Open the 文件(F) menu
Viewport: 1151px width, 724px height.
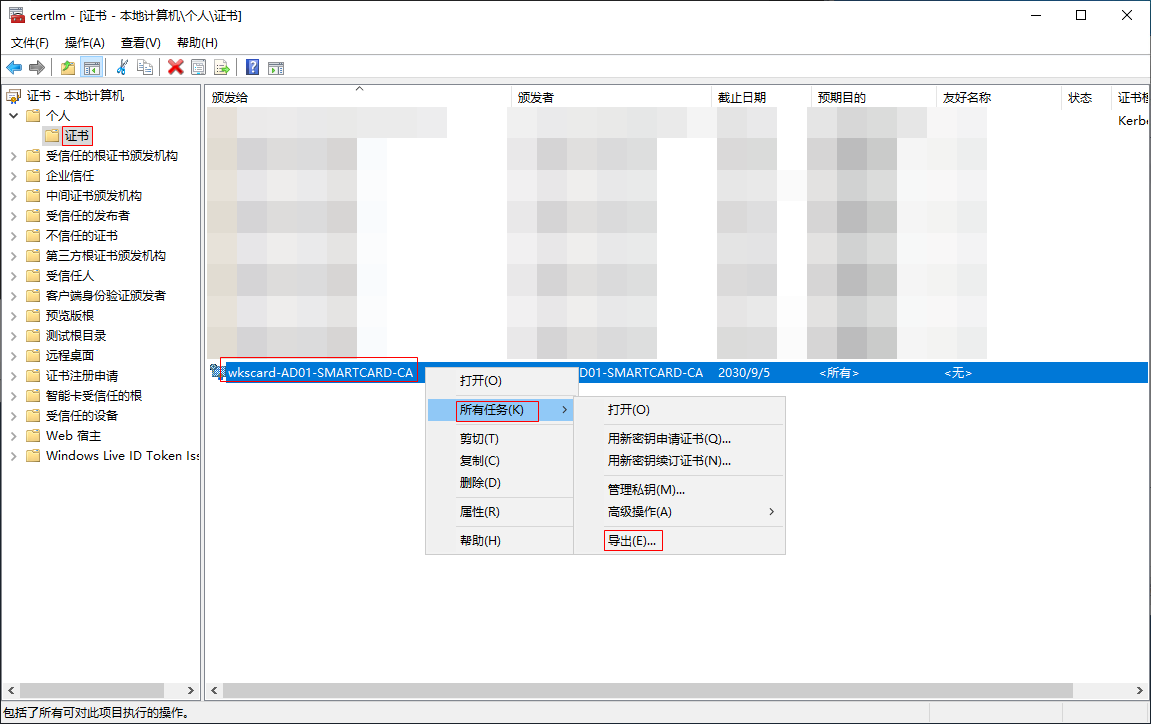point(29,43)
